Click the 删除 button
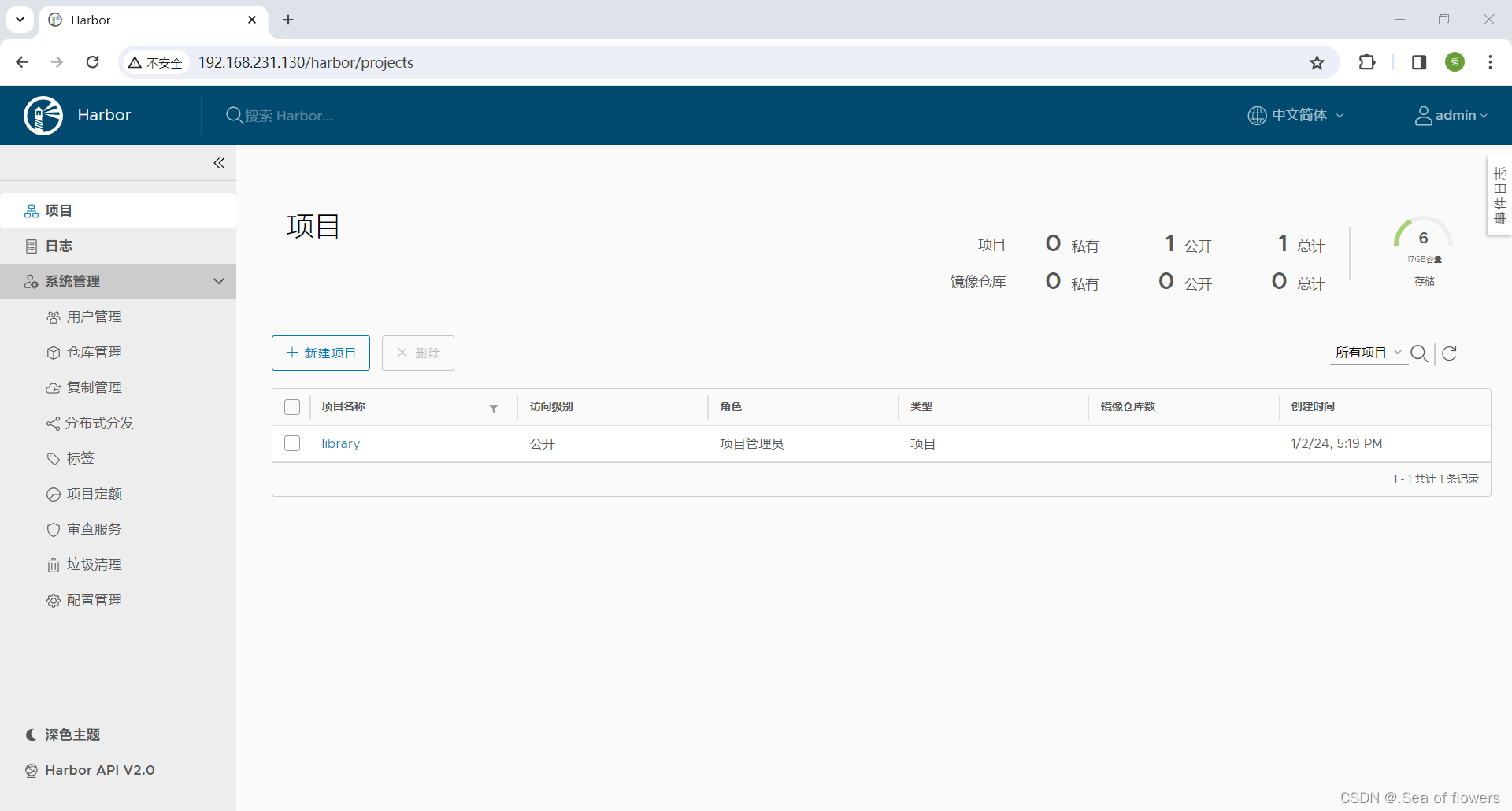1512x811 pixels. click(418, 353)
